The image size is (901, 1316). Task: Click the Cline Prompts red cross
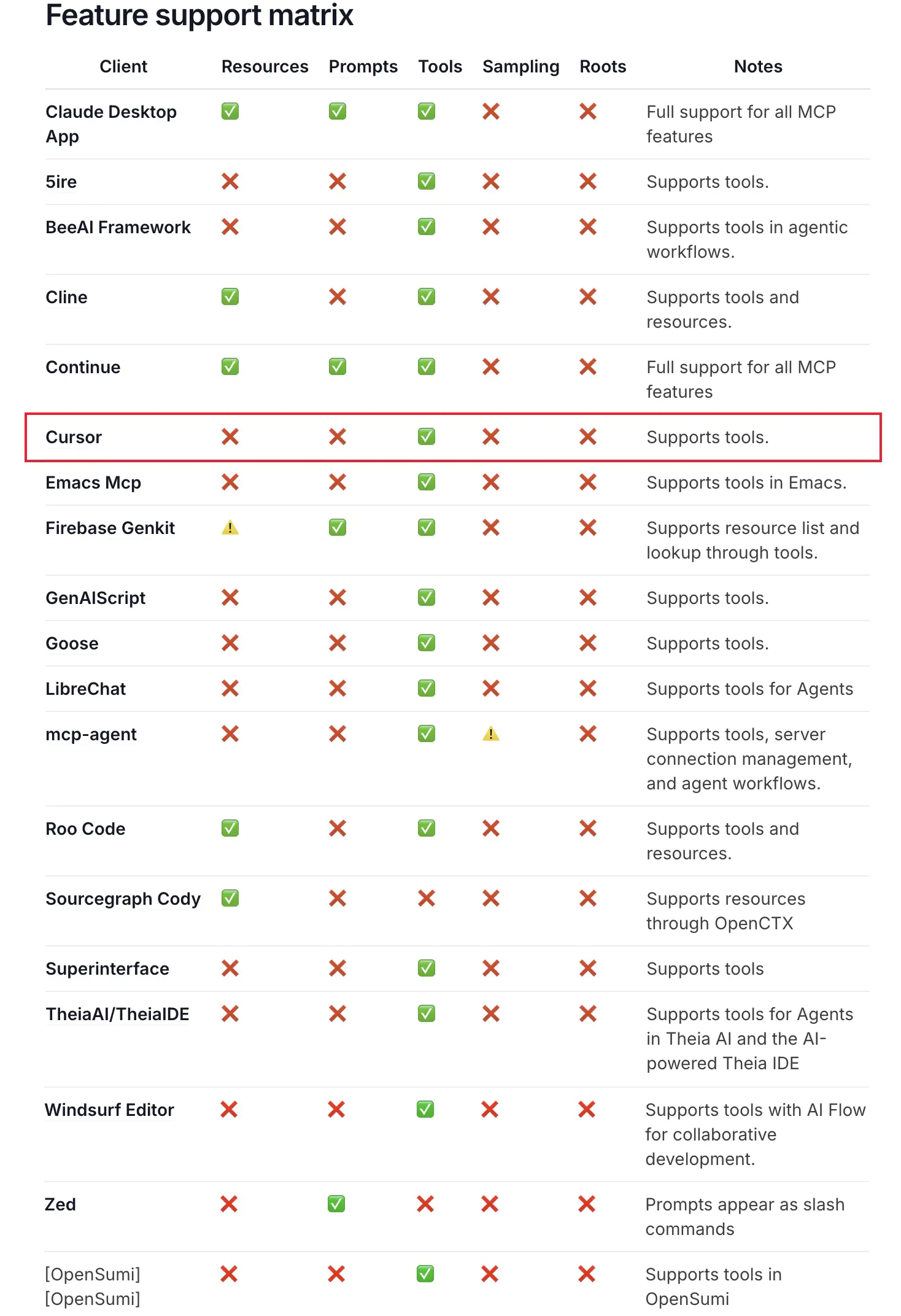point(338,297)
